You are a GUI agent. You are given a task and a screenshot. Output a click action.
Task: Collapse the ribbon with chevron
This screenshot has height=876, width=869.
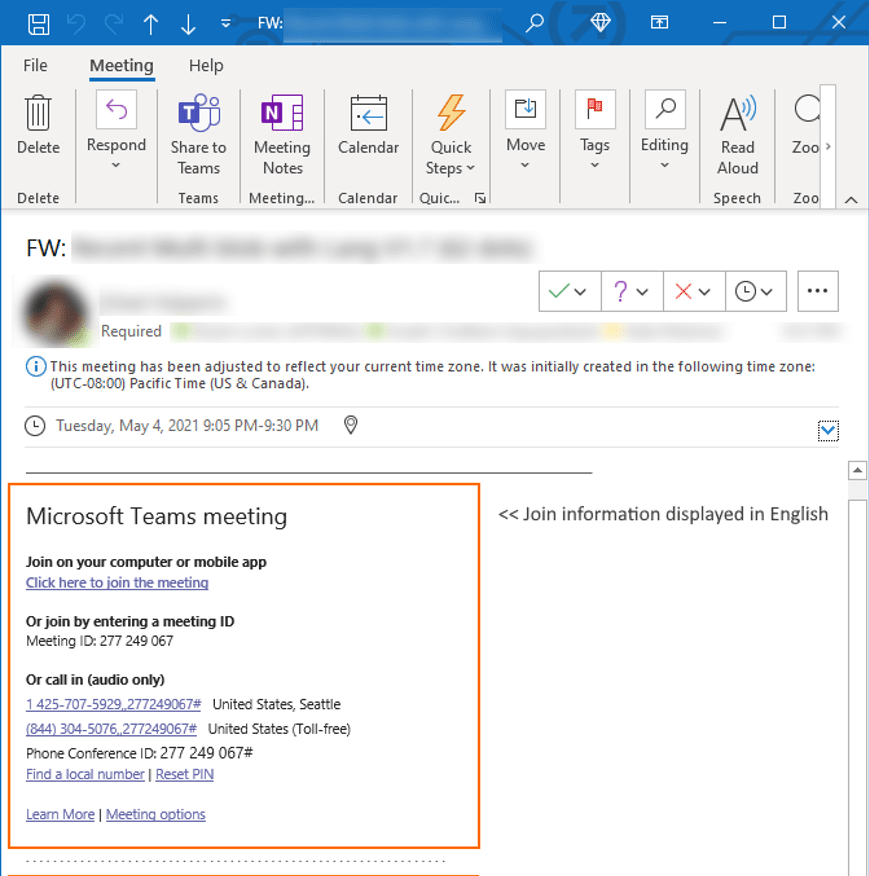point(851,199)
